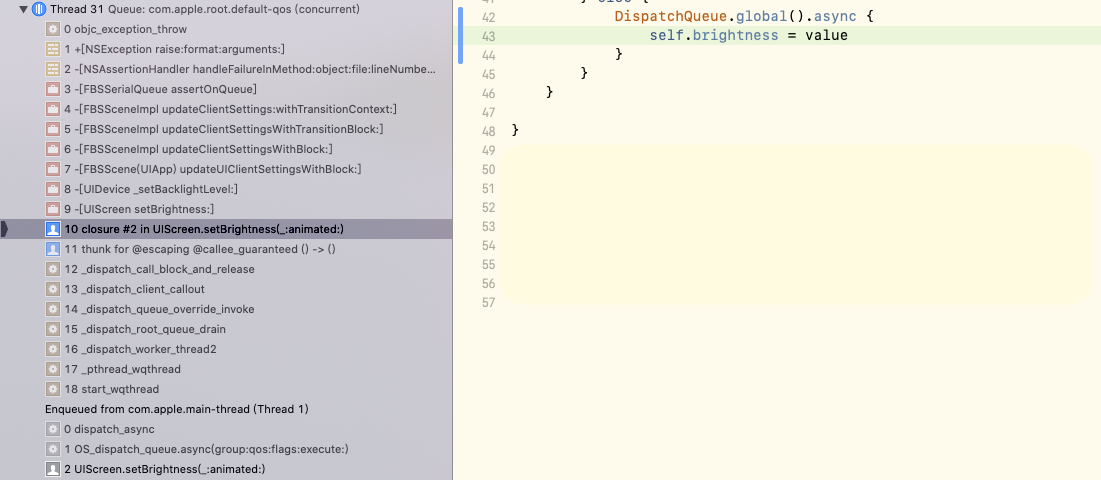Screen dimensions: 1101x480
Task: Select frame 10 closure #2 in UIScreen.setBrightness
Action: pos(226,229)
